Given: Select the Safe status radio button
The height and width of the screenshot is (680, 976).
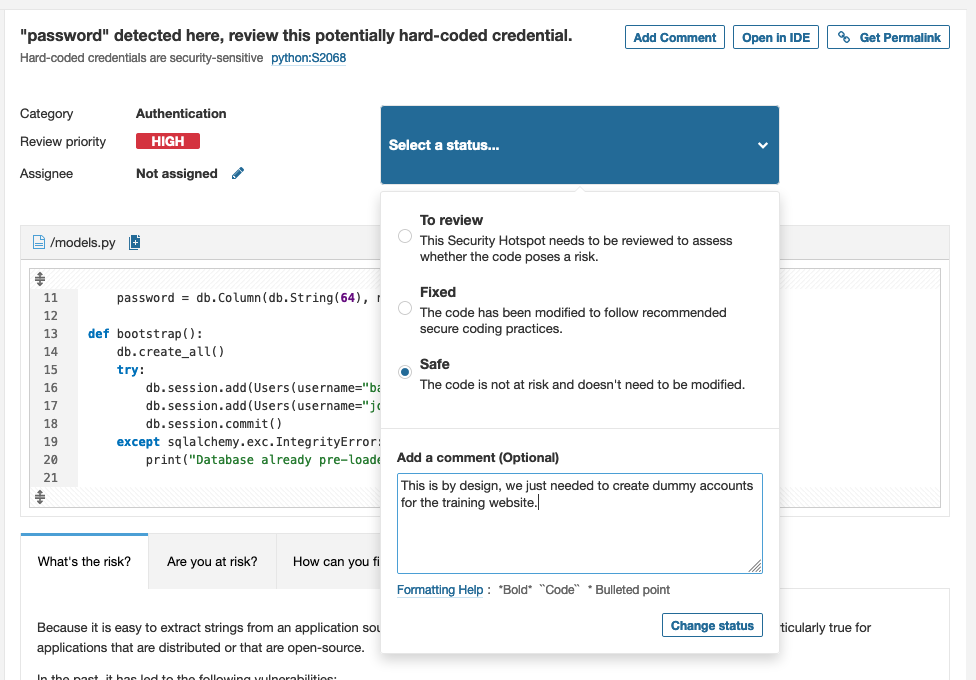Looking at the screenshot, I should tap(405, 372).
